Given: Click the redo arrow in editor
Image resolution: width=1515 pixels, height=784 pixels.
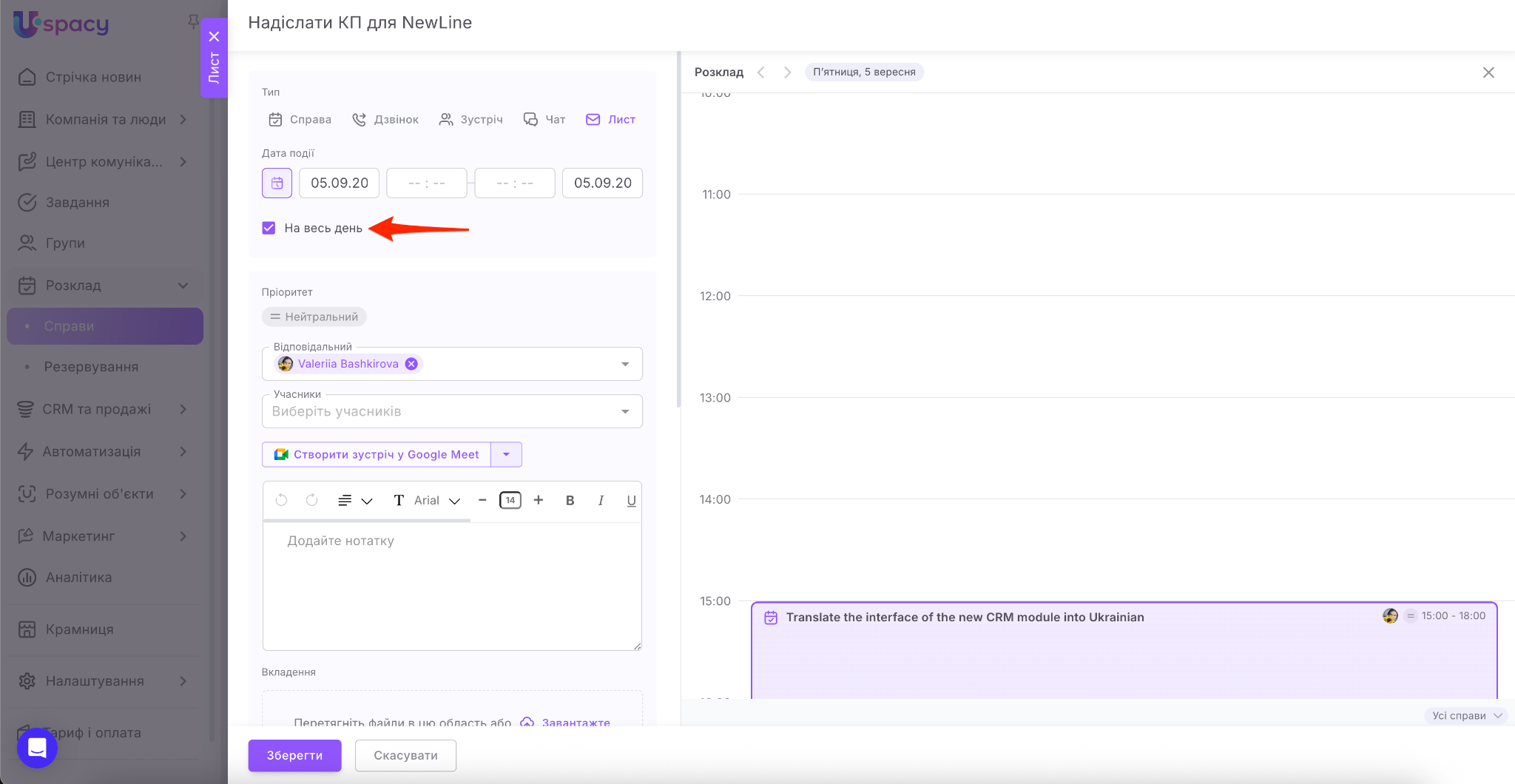Looking at the screenshot, I should tap(312, 501).
